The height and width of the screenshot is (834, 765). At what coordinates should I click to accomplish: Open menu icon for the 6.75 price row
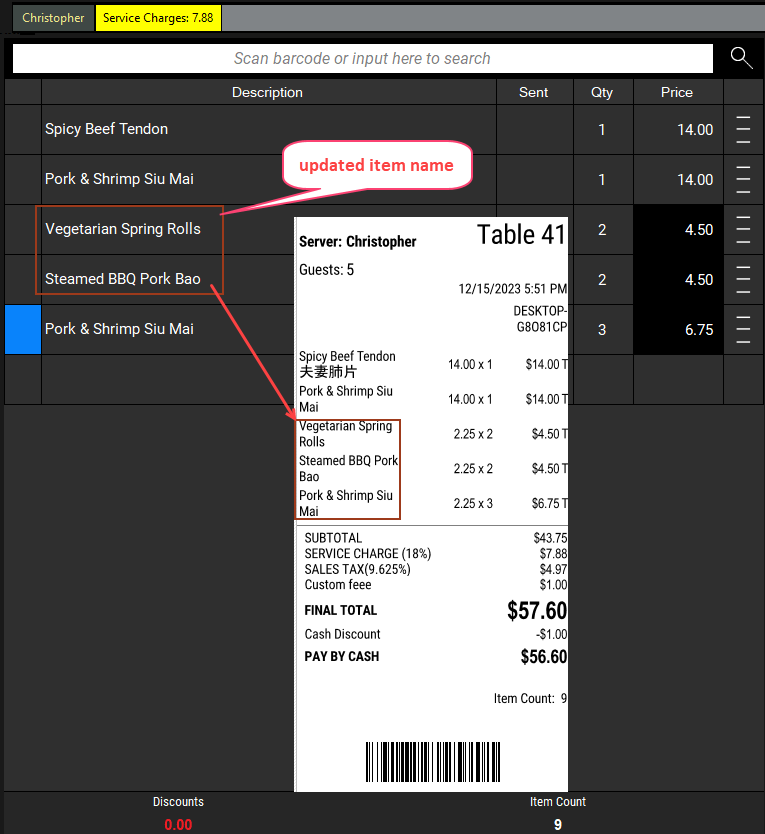tap(742, 329)
